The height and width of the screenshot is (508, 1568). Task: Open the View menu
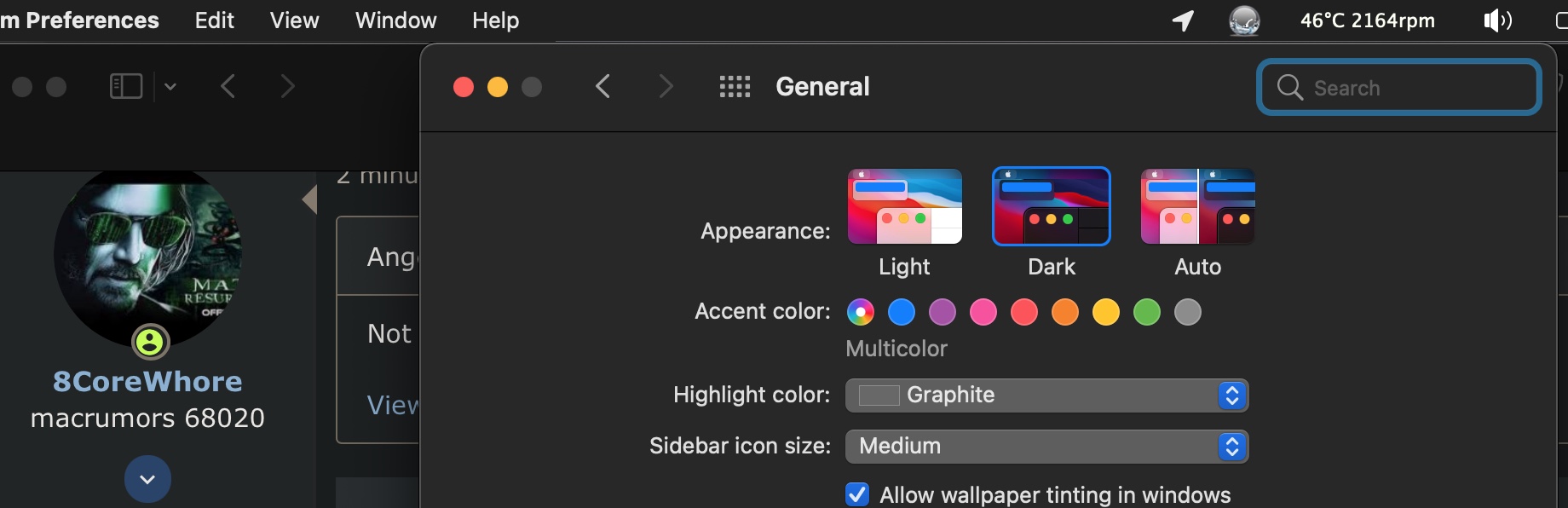coord(294,20)
